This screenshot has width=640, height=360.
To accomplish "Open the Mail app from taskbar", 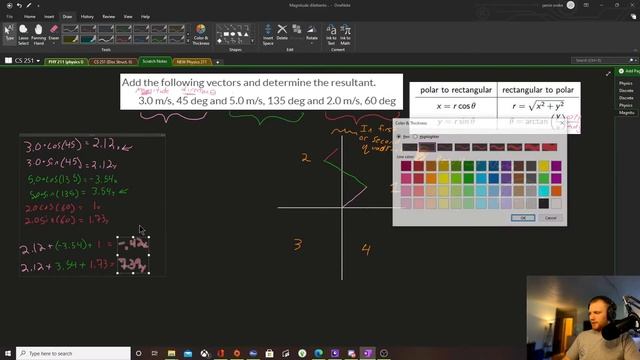I will (x=188, y=353).
